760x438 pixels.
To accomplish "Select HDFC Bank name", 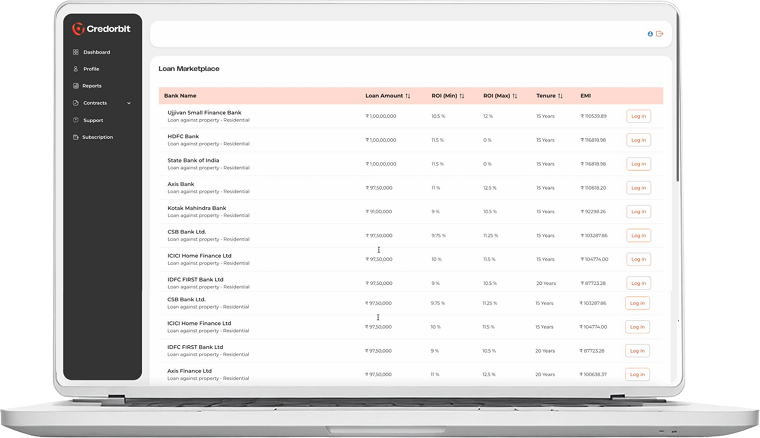I will [x=183, y=136].
